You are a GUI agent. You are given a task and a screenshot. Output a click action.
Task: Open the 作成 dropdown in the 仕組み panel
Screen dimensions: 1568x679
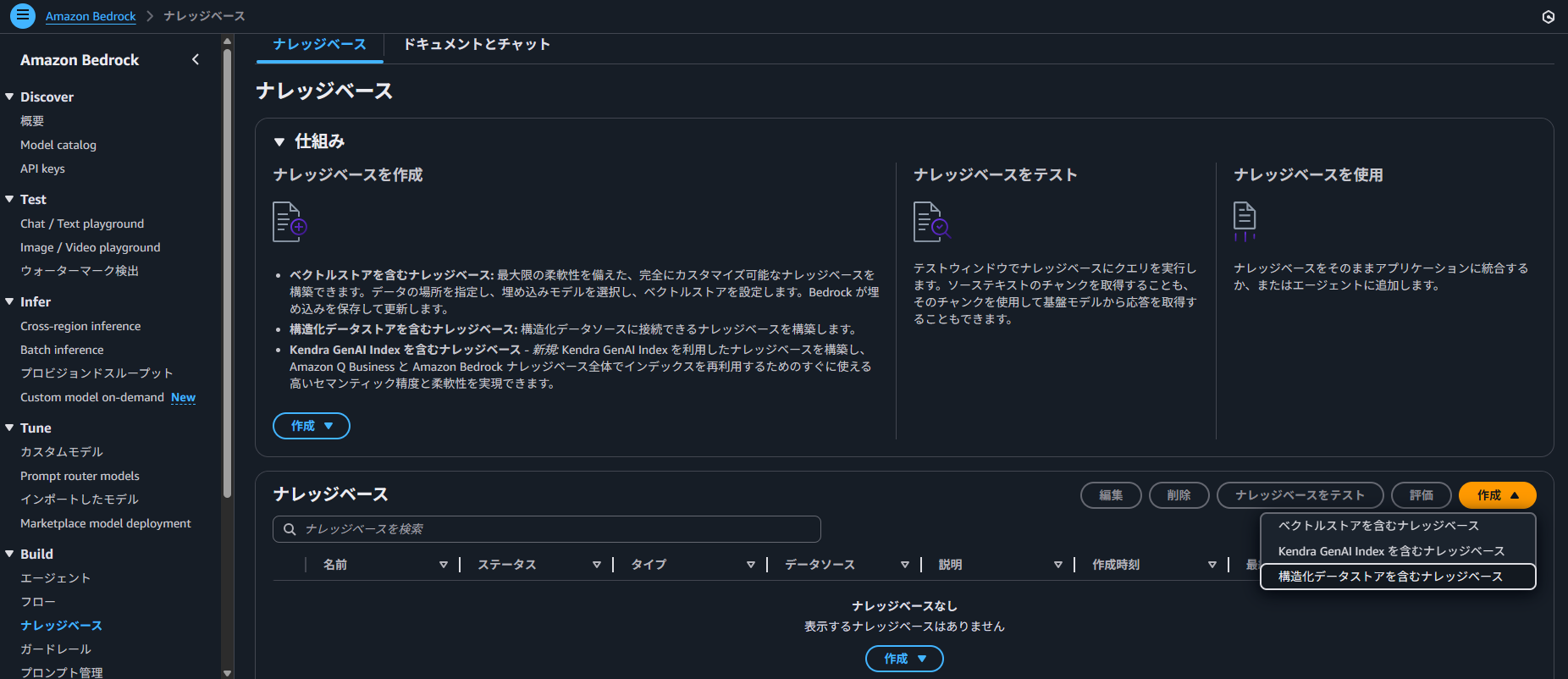click(312, 426)
